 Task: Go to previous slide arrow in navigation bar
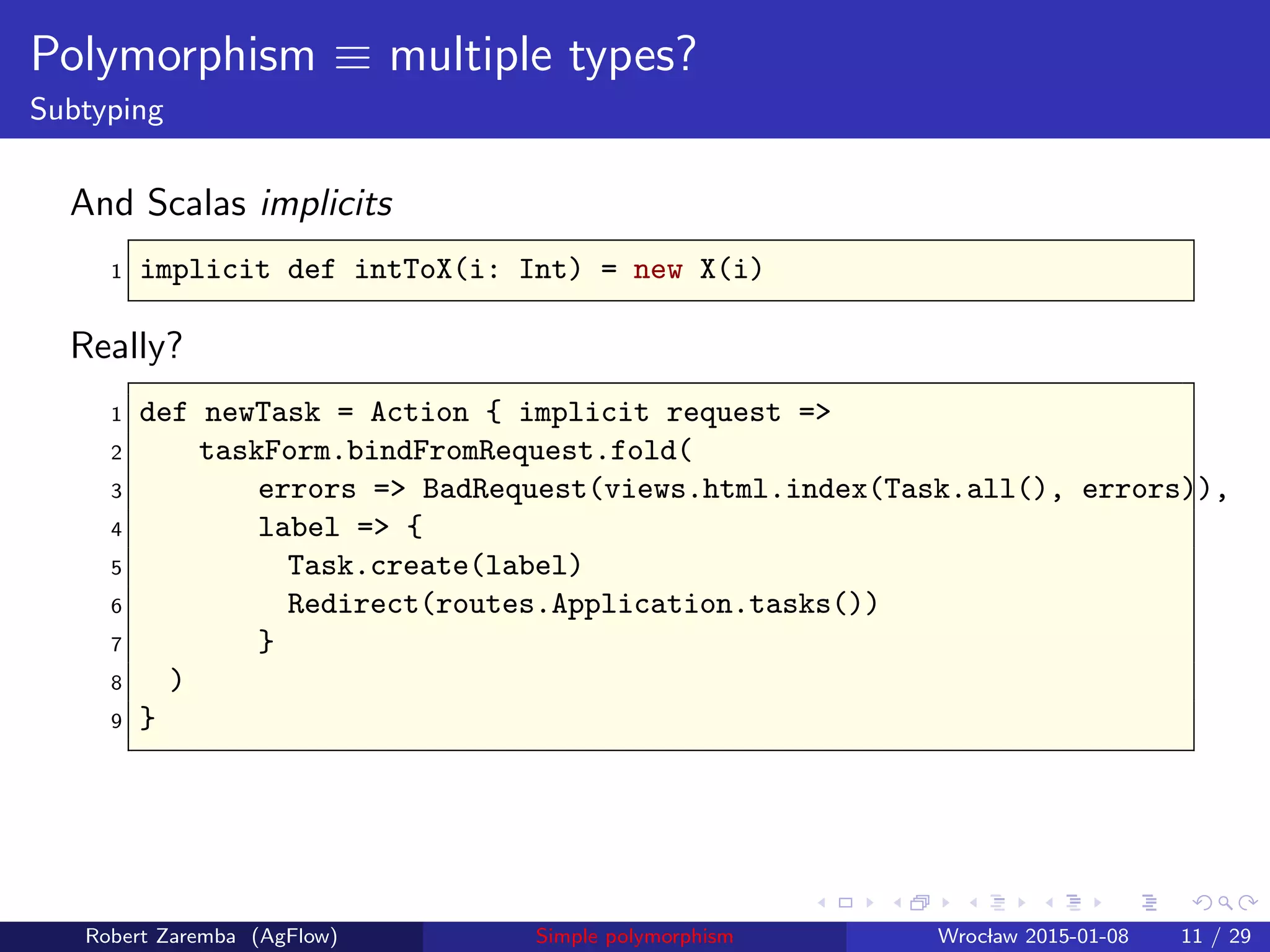[822, 903]
